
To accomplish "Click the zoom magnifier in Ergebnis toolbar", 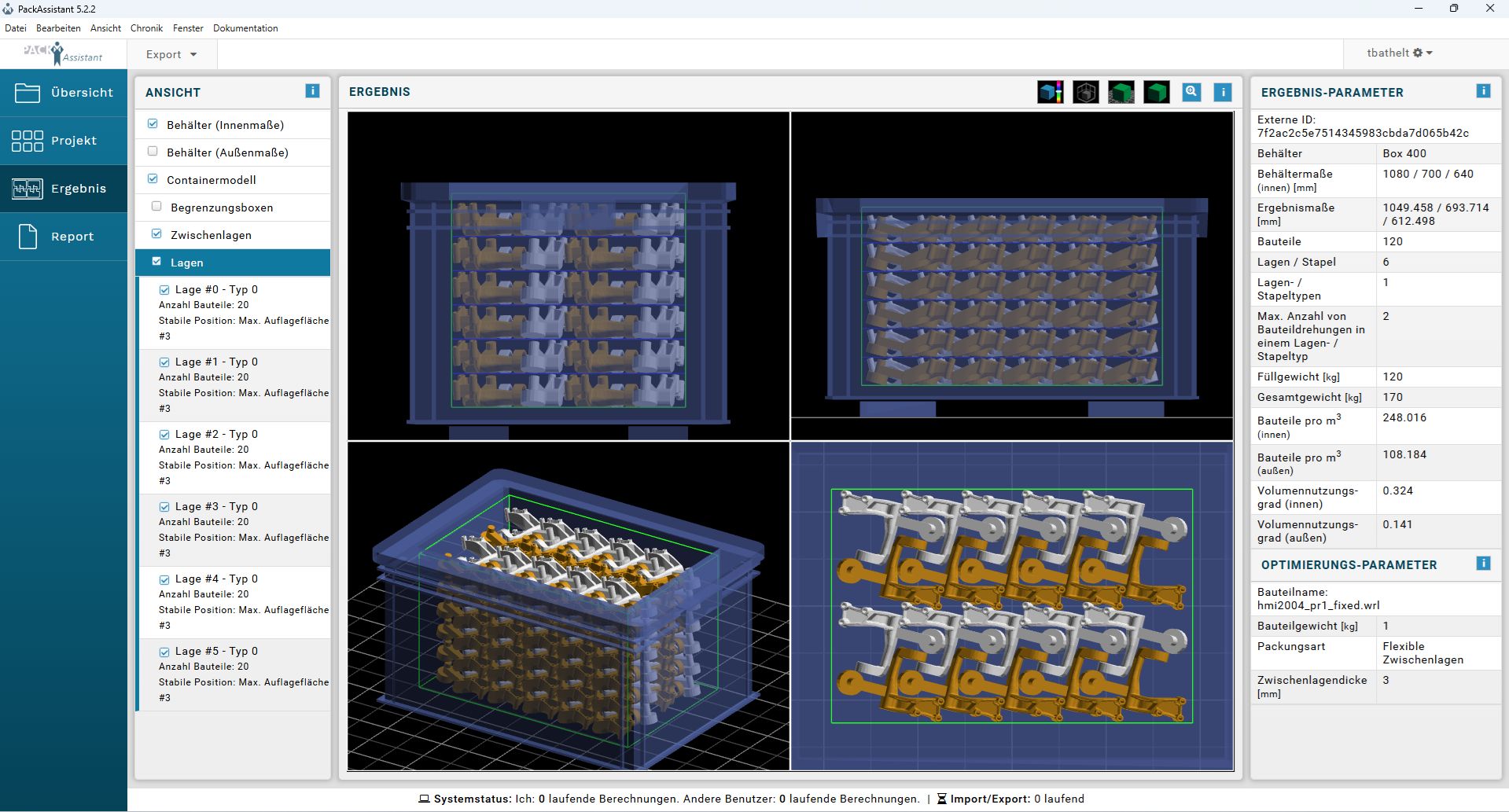I will coord(1191,92).
